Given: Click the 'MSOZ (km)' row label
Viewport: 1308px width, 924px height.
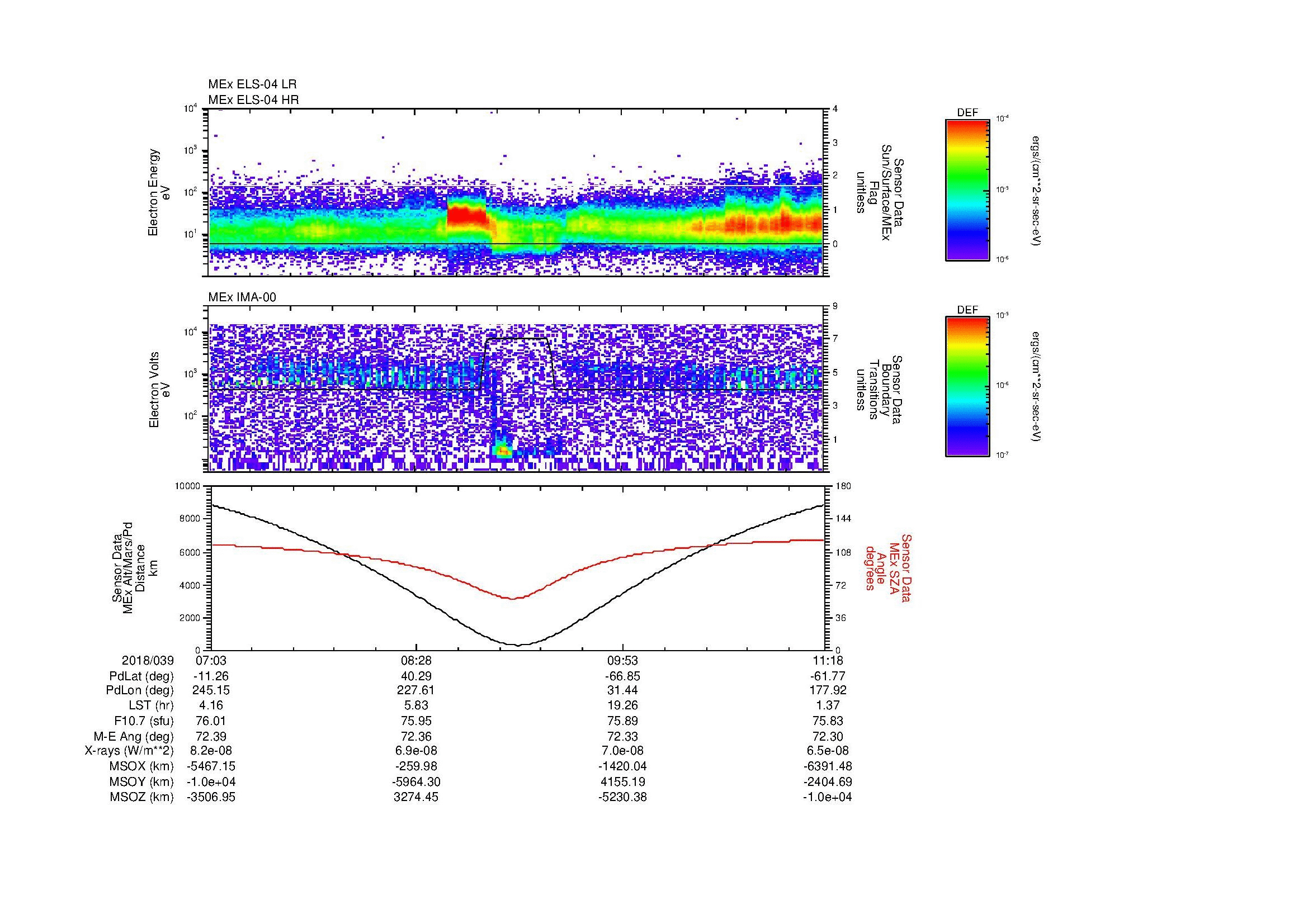Looking at the screenshot, I should 142,797.
